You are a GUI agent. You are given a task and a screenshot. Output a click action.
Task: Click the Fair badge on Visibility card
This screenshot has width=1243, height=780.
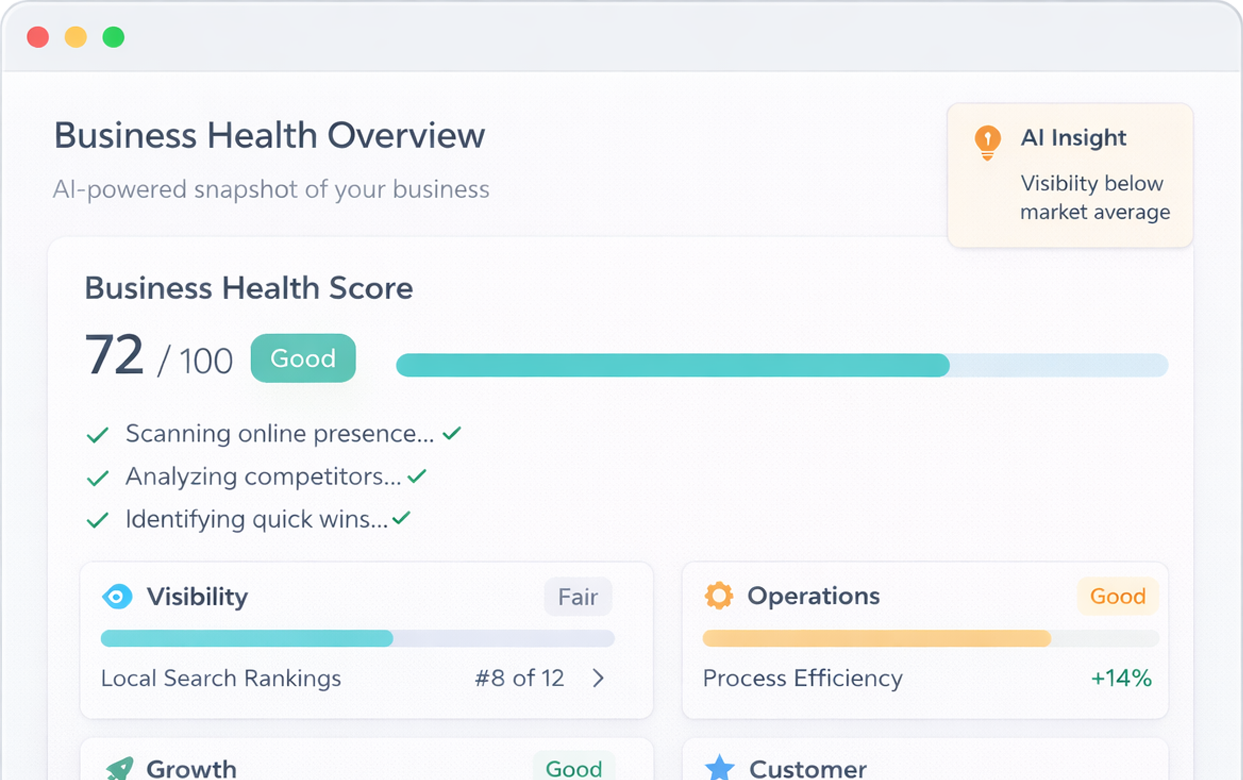(578, 597)
